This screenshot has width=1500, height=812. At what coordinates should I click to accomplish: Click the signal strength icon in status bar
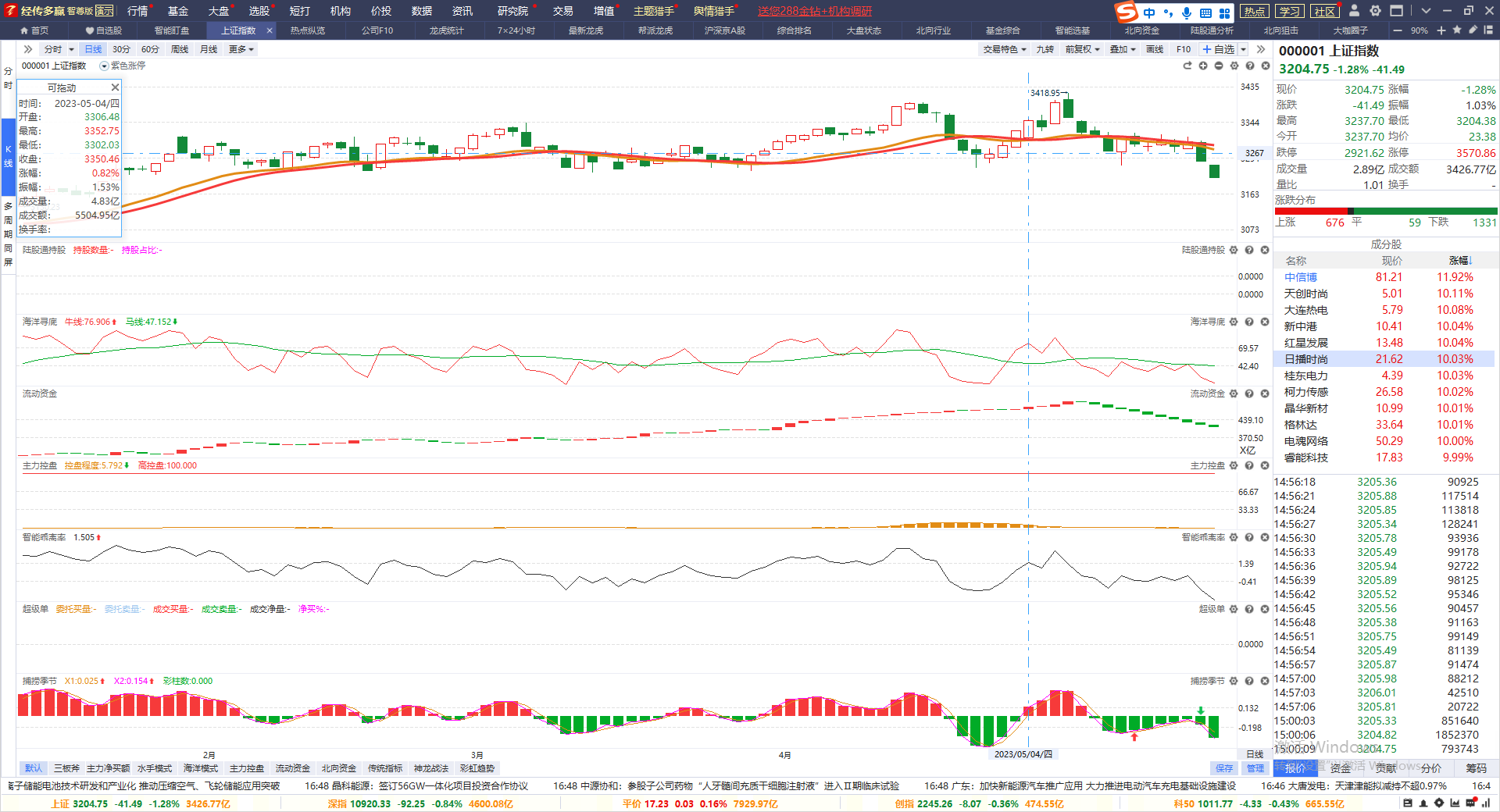(x=1486, y=803)
